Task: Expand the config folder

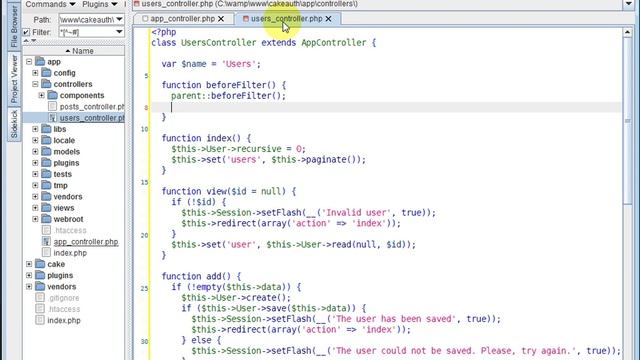Action: [35, 73]
